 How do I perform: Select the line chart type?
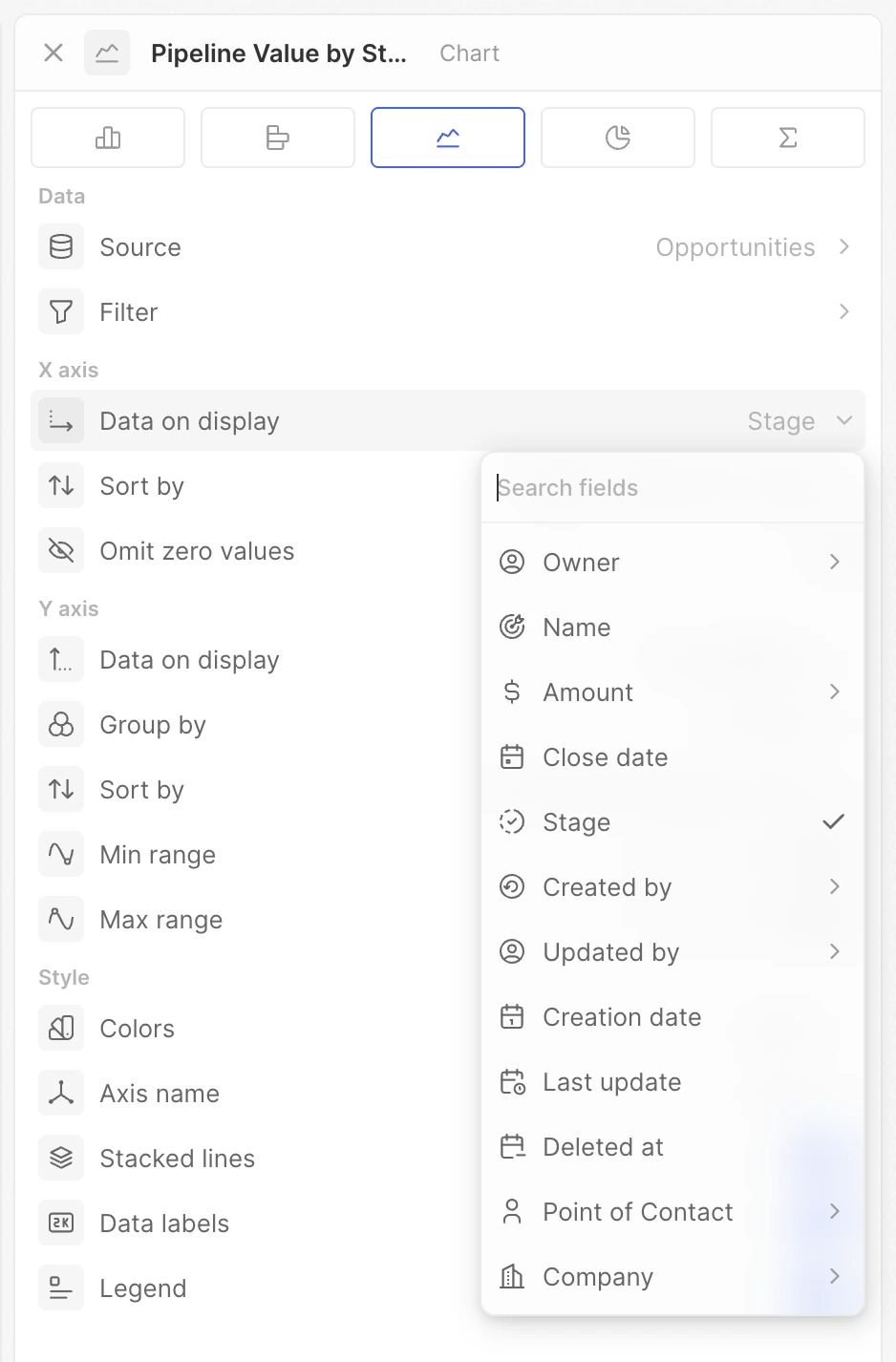pyautogui.click(x=448, y=138)
